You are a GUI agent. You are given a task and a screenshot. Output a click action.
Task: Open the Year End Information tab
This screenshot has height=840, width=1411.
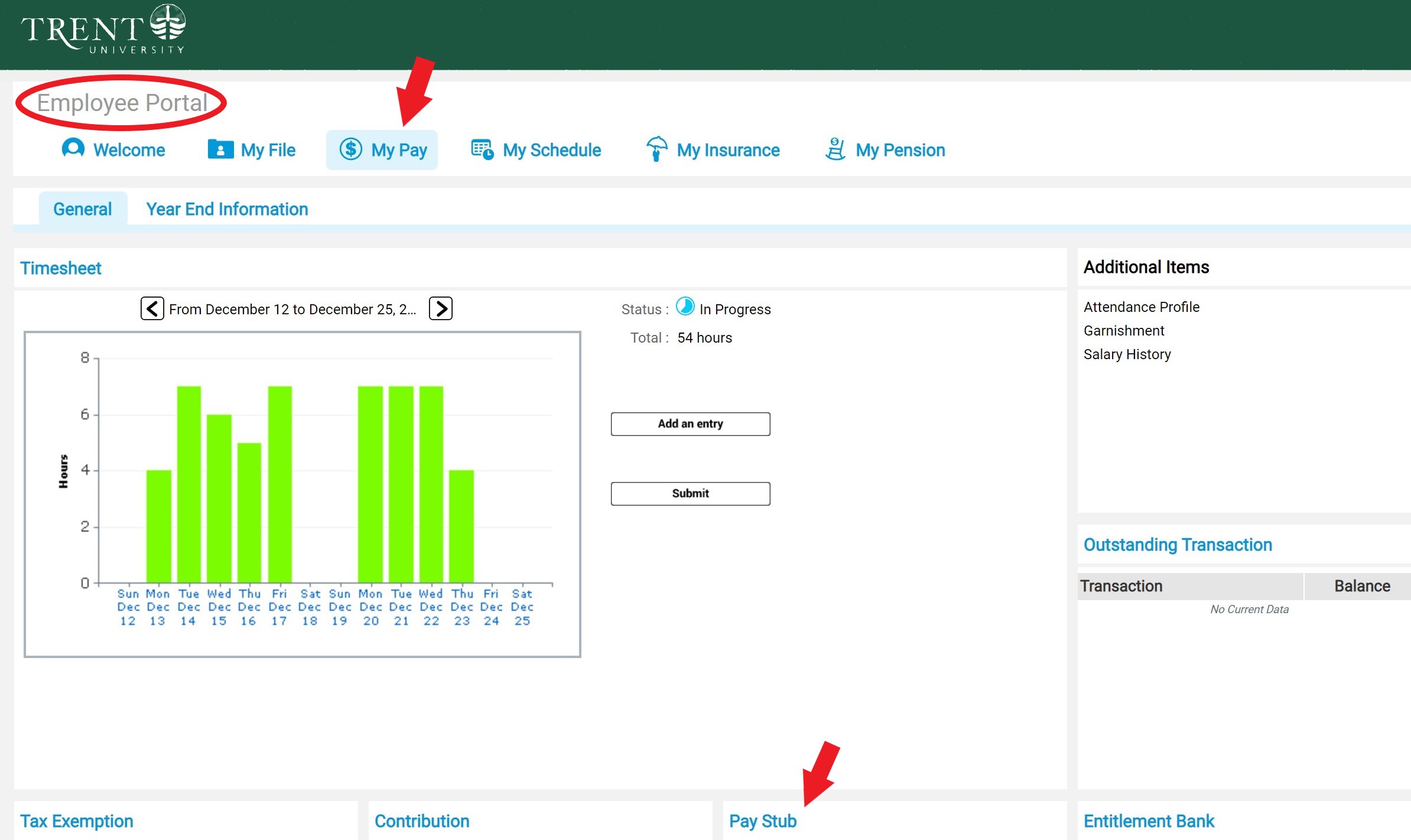pyautogui.click(x=227, y=209)
